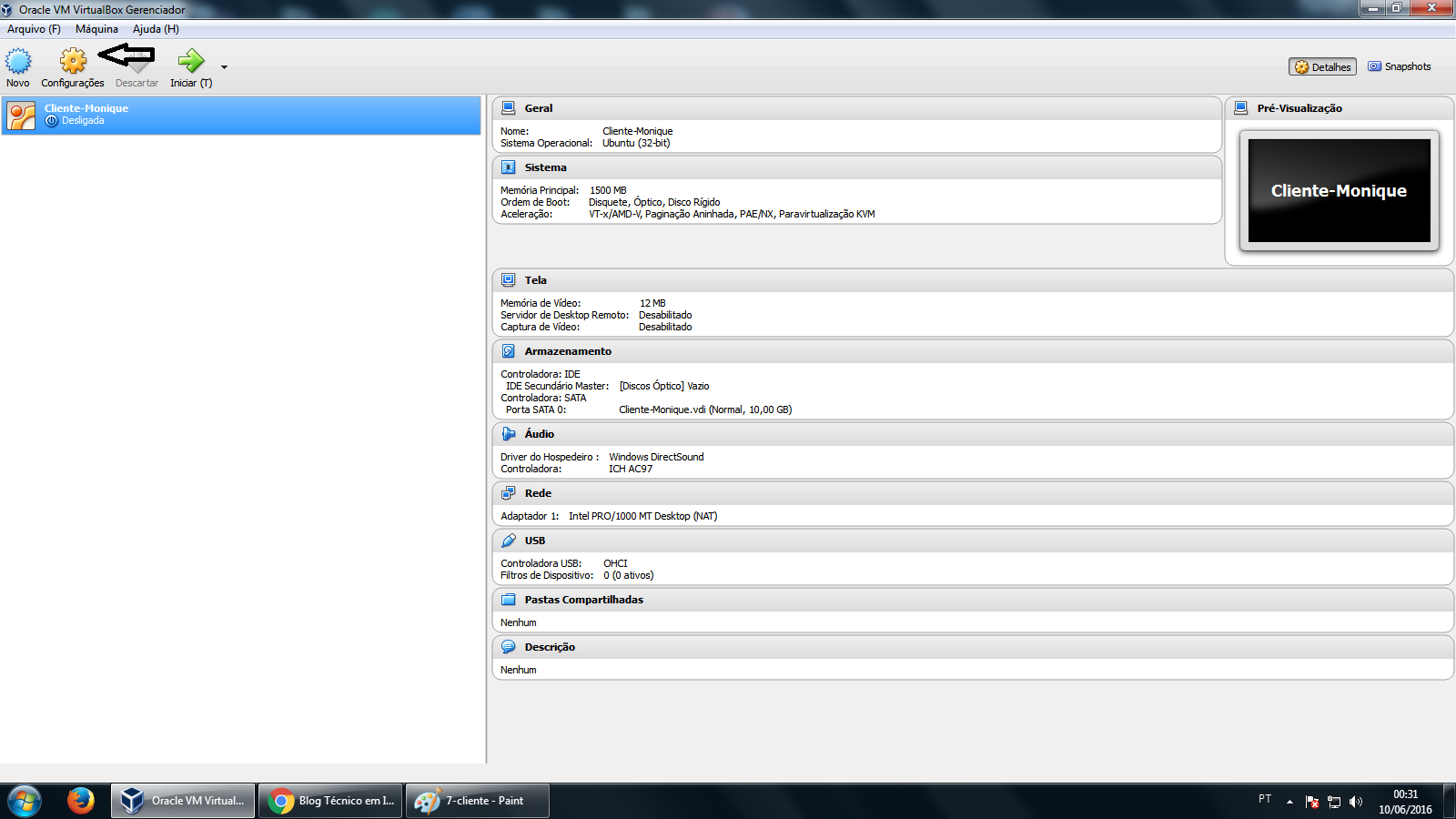The height and width of the screenshot is (819, 1456).
Task: Click the Pastas Compartilhadas folder icon
Action: 509,600
